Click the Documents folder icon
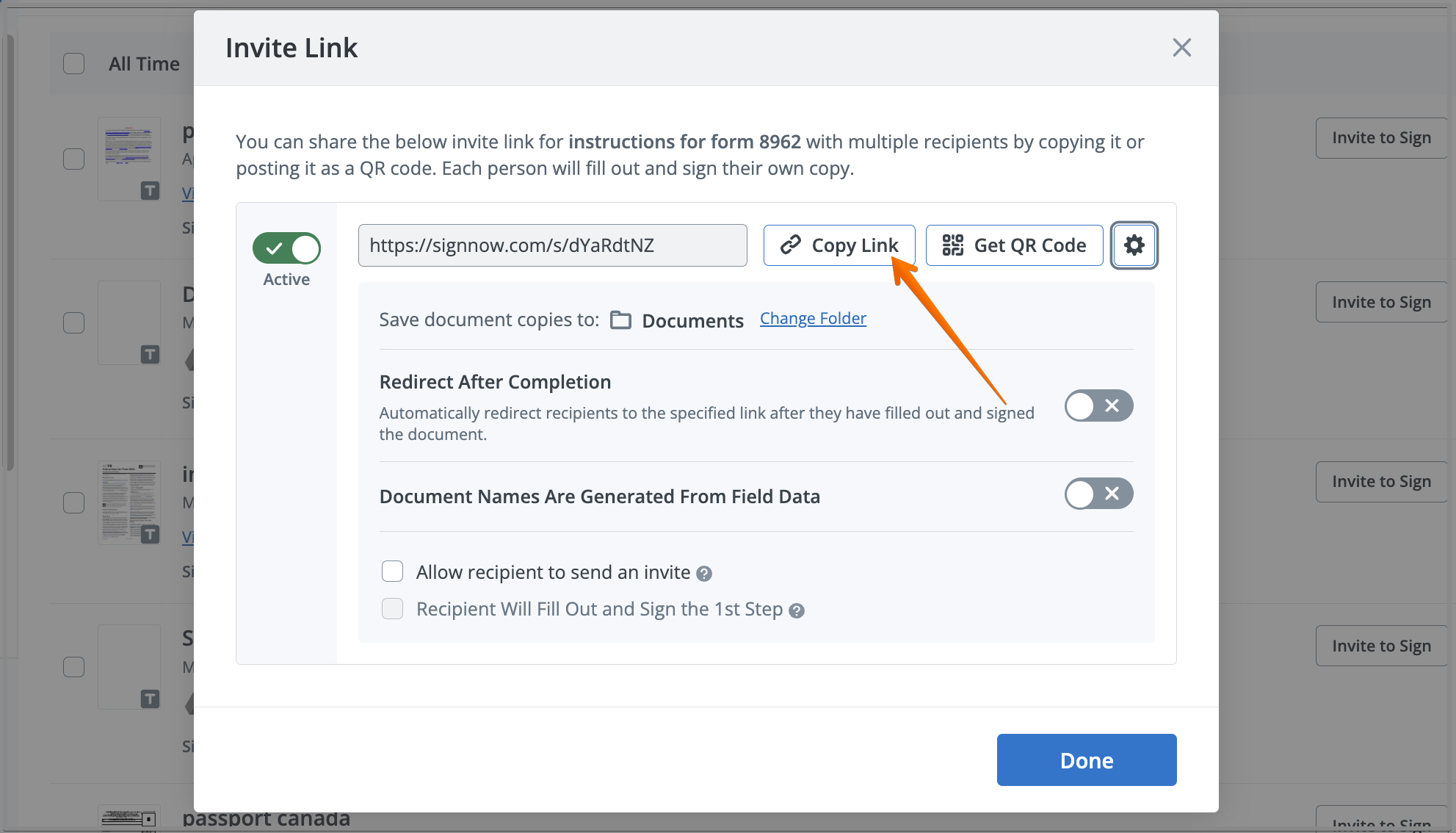This screenshot has height=833, width=1456. [621, 320]
